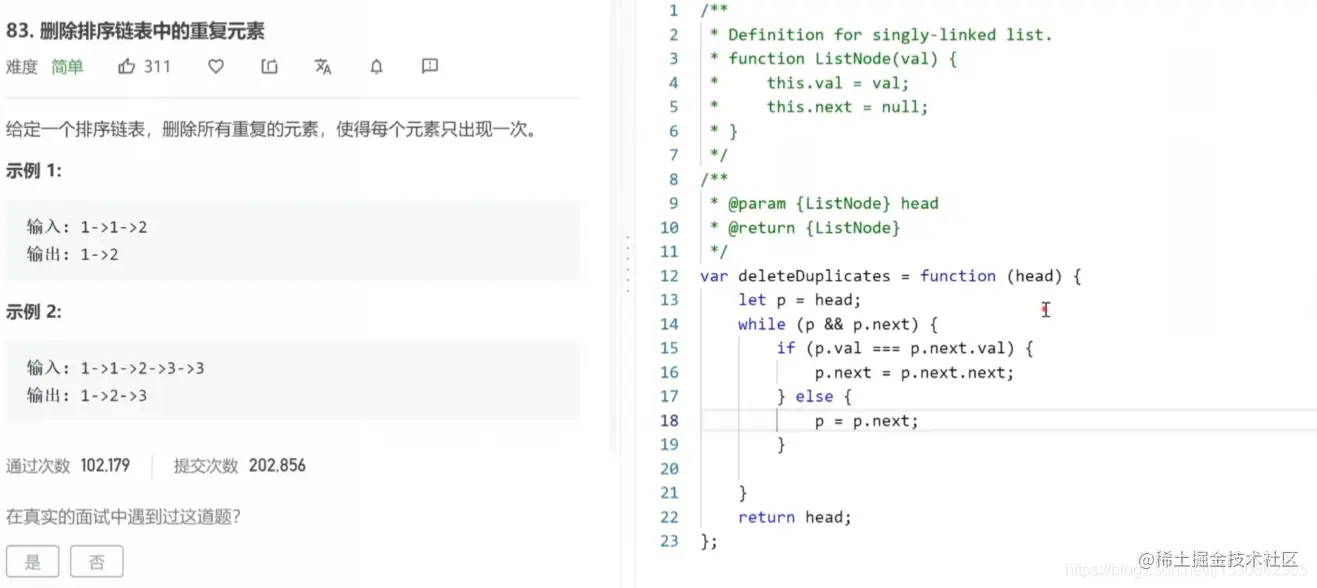Click the 否 button
The width and height of the screenshot is (1317, 588).
[x=97, y=561]
